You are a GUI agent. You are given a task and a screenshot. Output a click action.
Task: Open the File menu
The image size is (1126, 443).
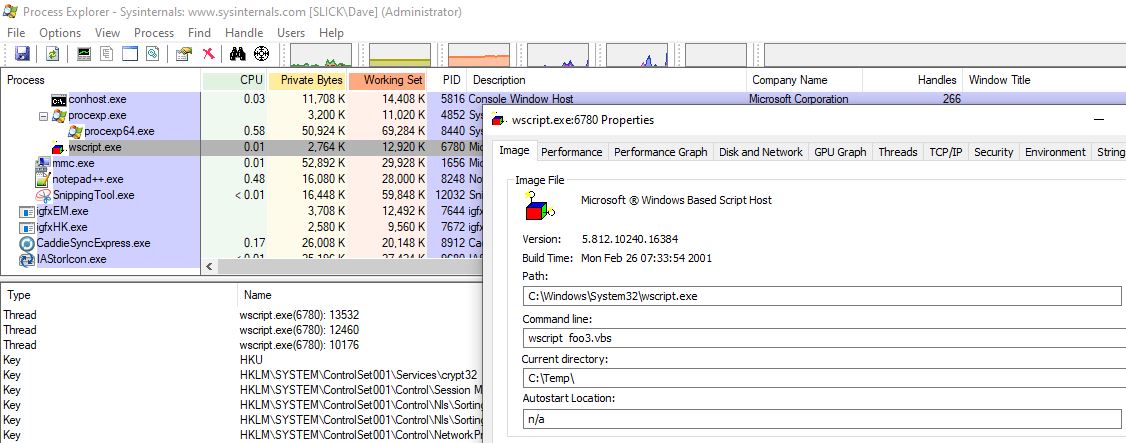pyautogui.click(x=16, y=32)
